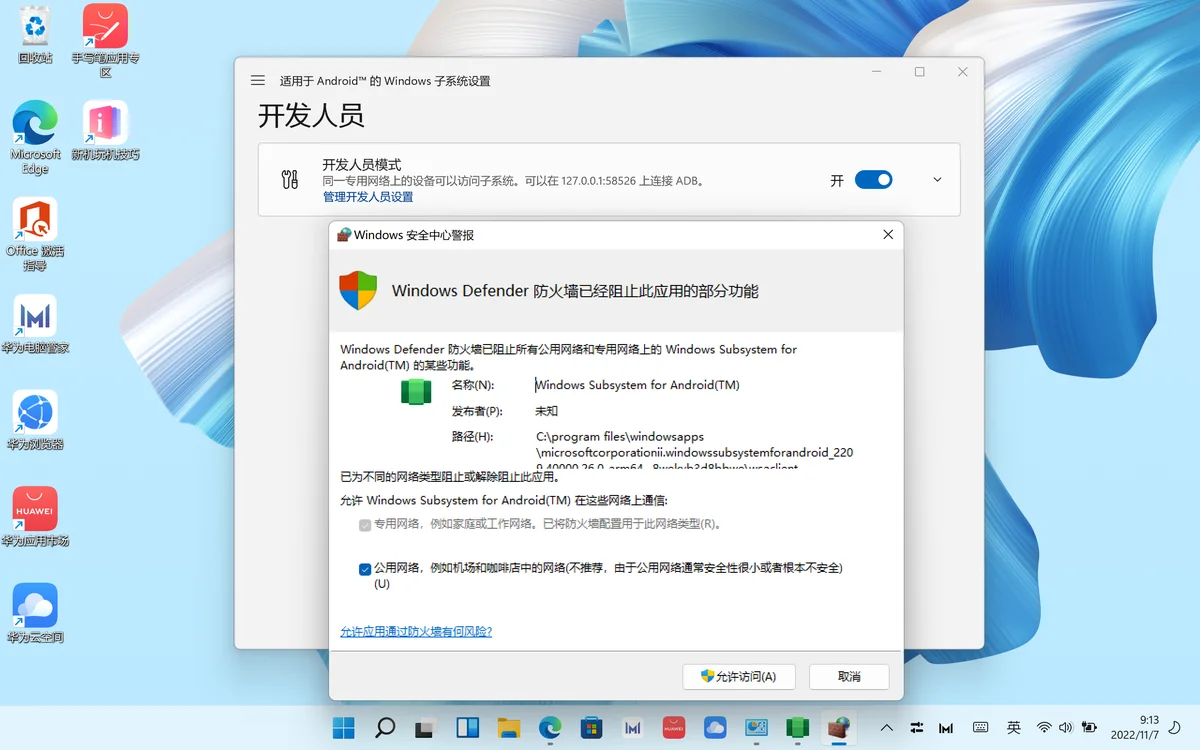The height and width of the screenshot is (750, 1200).
Task: Launch Microsoft Edge from the desktop
Action: (x=35, y=138)
